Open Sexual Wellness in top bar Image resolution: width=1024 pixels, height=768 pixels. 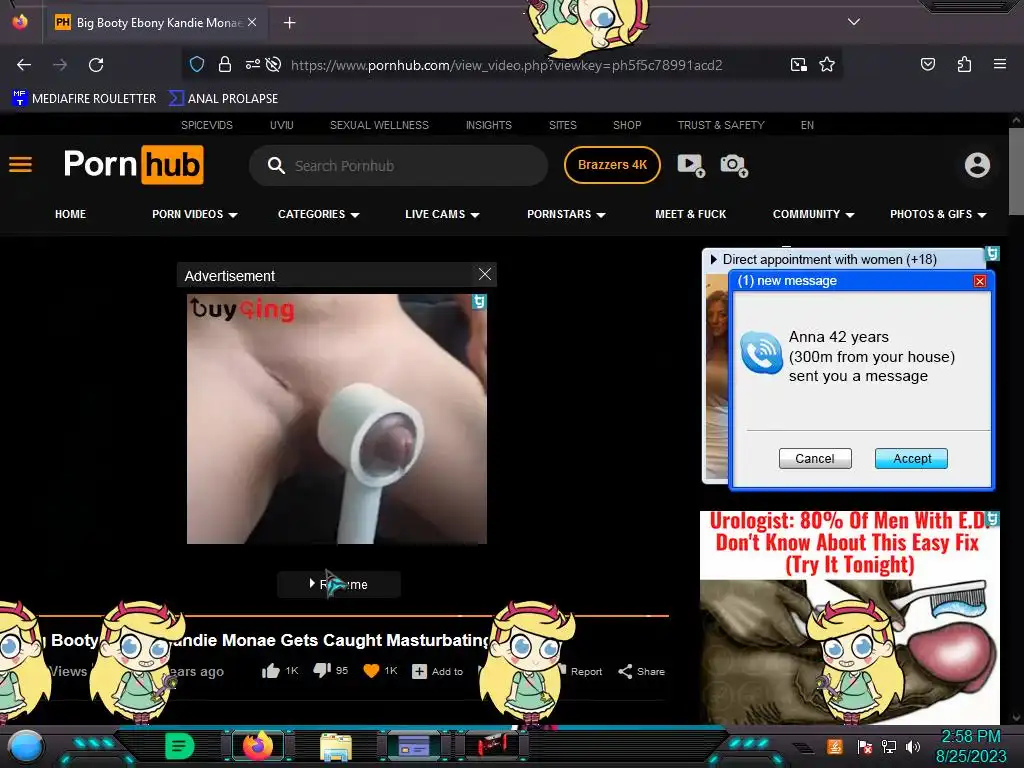click(379, 125)
